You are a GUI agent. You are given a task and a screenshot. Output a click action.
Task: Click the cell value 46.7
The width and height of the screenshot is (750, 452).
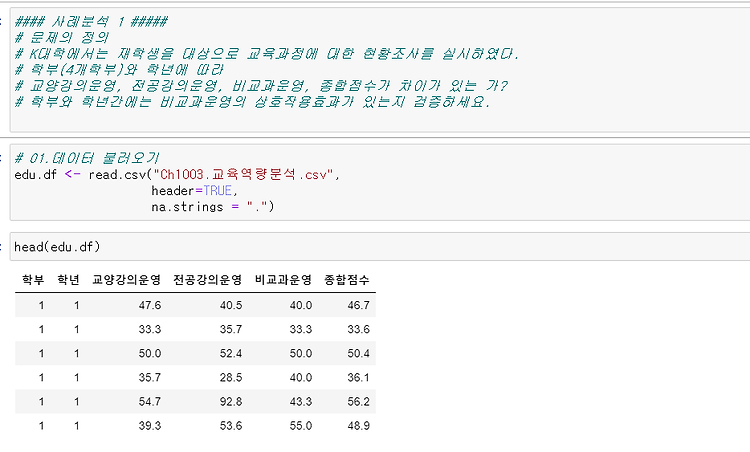(x=358, y=305)
